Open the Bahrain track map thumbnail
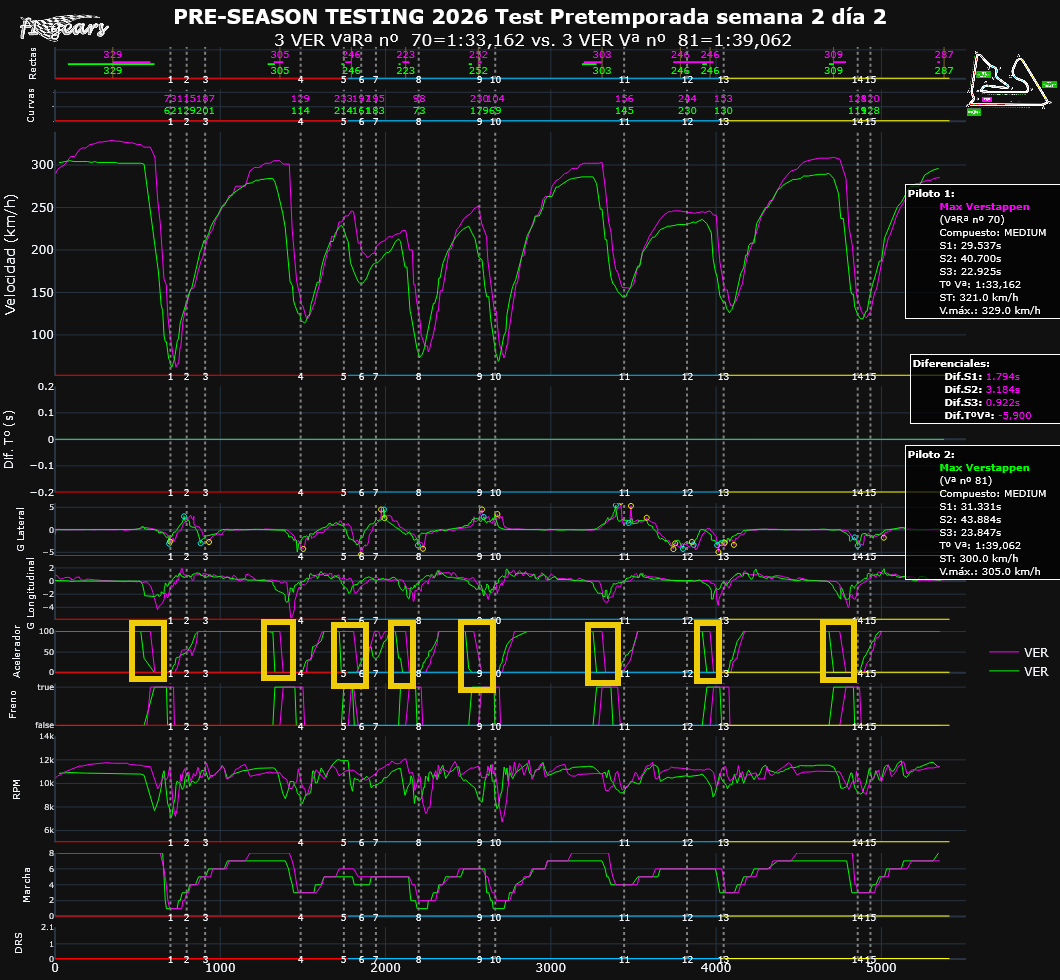This screenshot has width=1060, height=980. (1012, 82)
